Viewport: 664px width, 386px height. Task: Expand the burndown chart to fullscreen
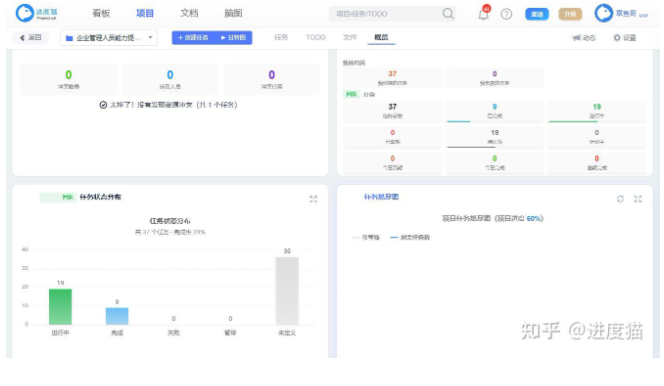(638, 199)
